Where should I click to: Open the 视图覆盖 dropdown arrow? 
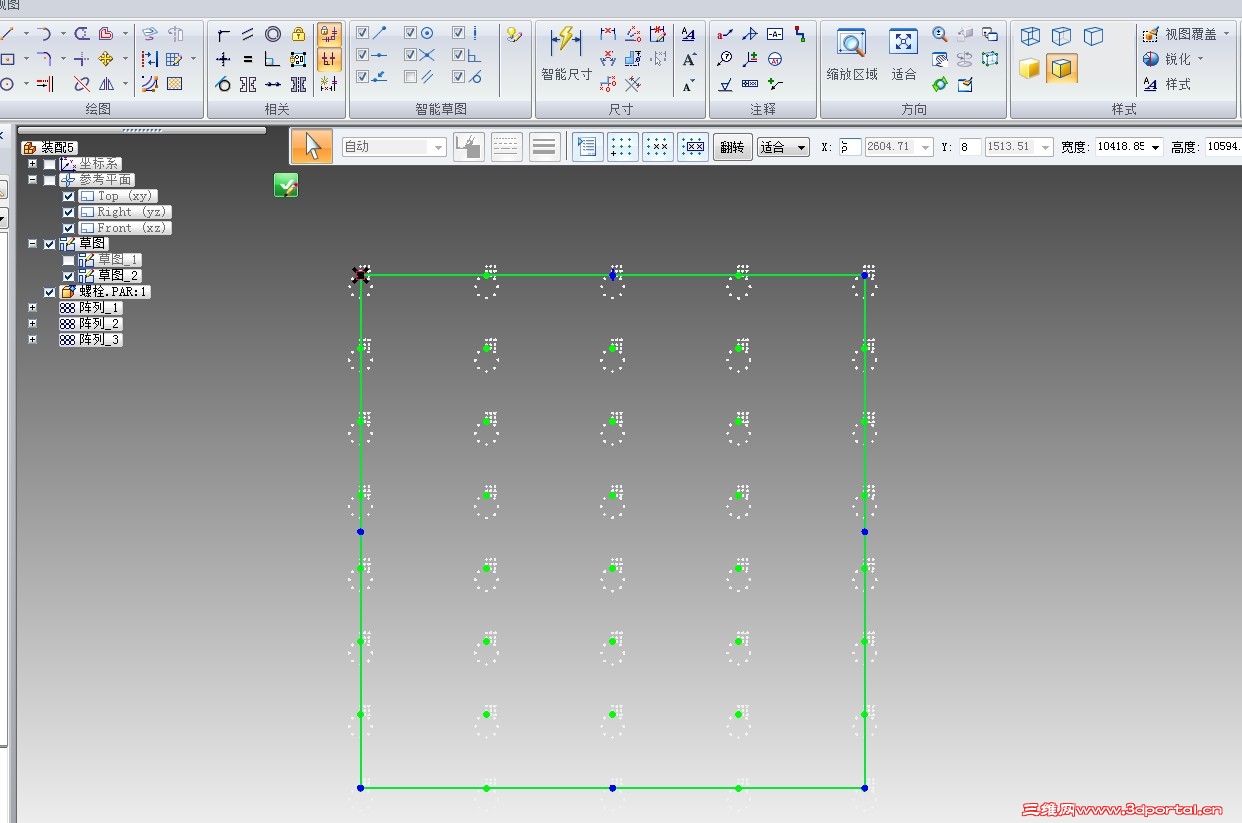[1225, 34]
